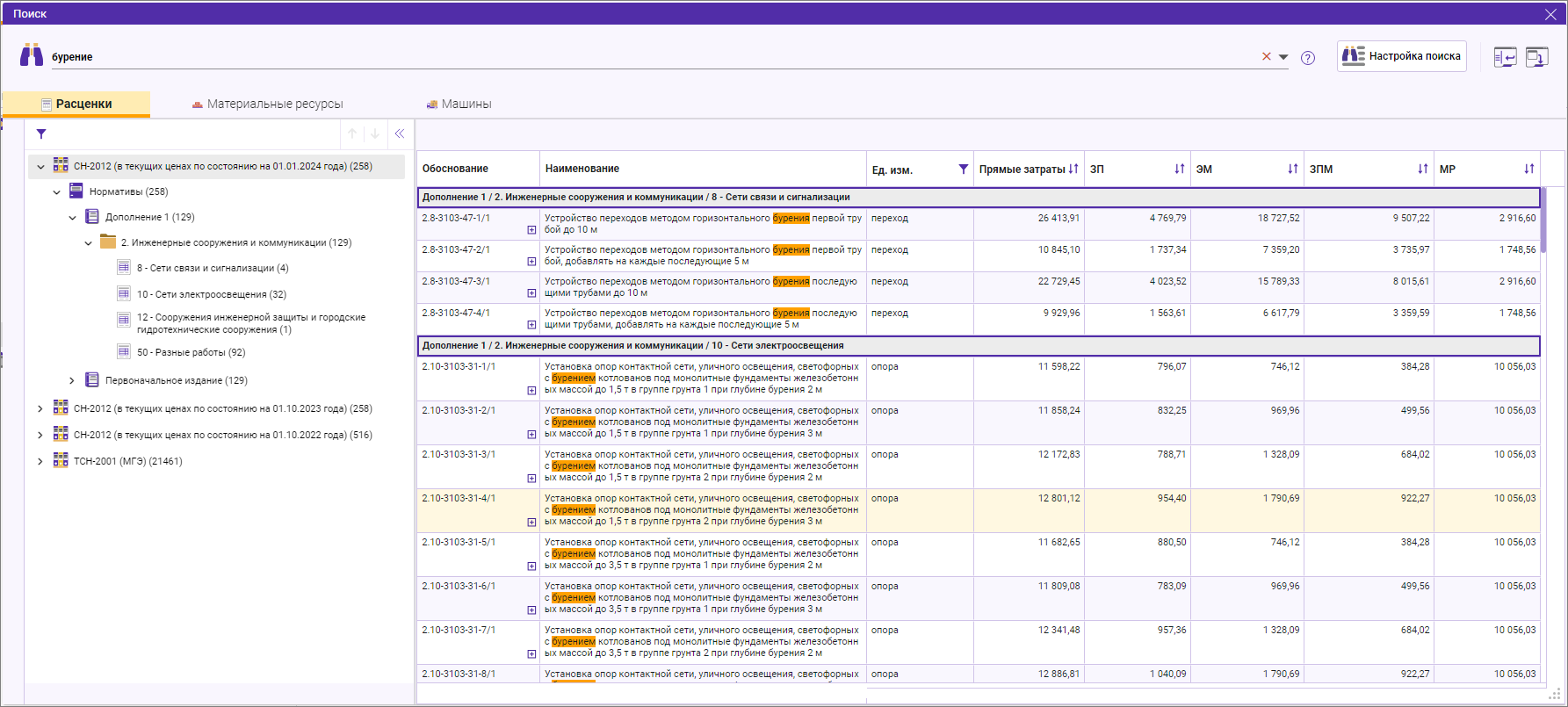Expand ТСН-2001 (МГЭ) node

pyautogui.click(x=40, y=461)
